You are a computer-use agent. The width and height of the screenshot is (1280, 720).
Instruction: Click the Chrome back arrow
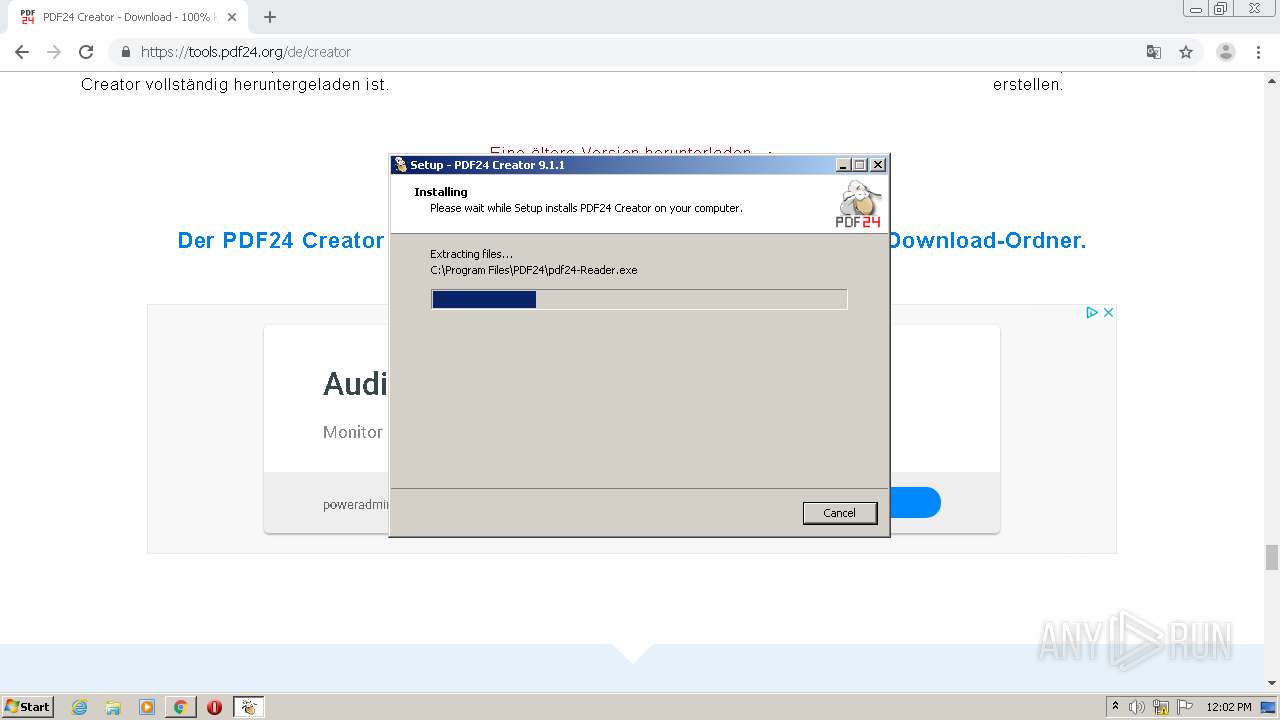(x=22, y=52)
